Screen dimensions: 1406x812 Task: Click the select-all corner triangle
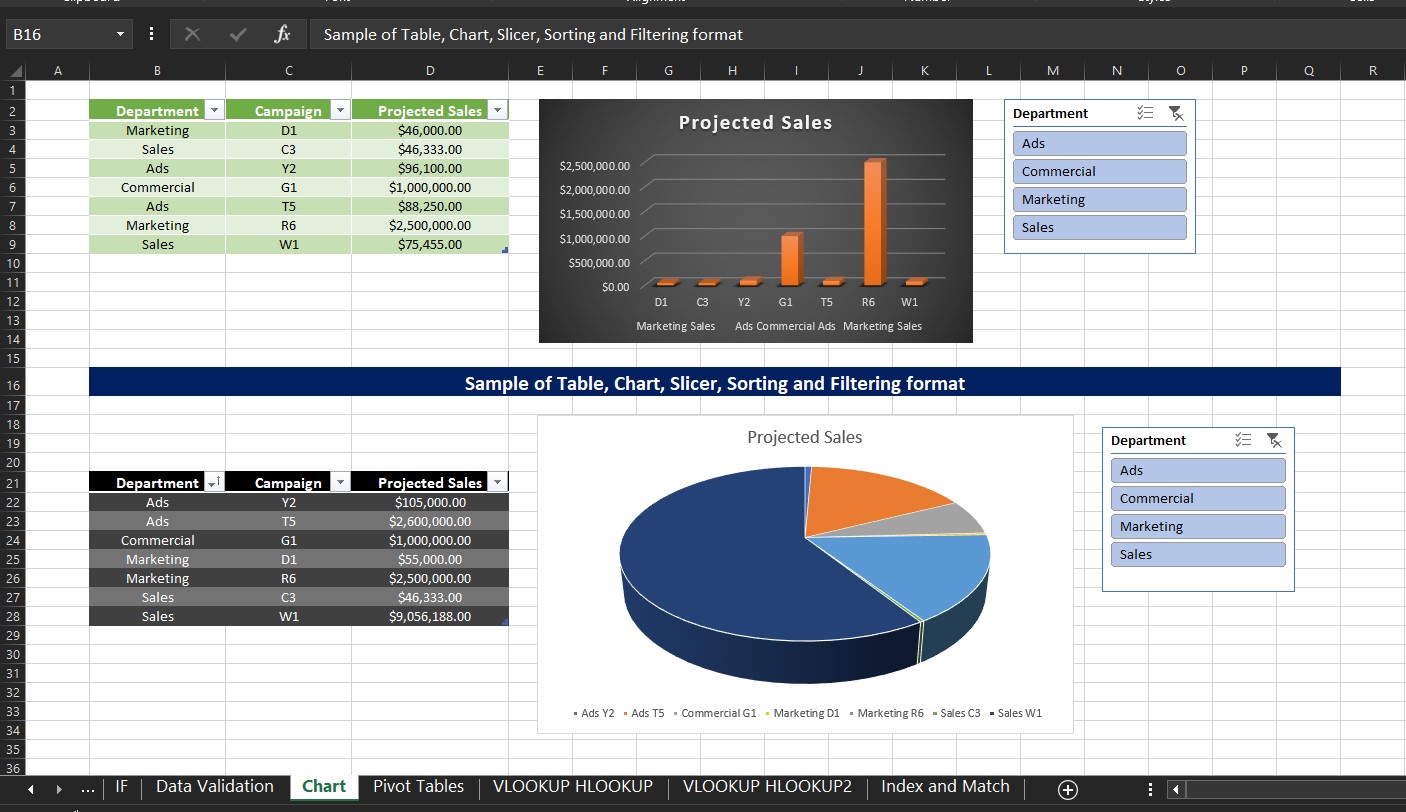pyautogui.click(x=15, y=71)
